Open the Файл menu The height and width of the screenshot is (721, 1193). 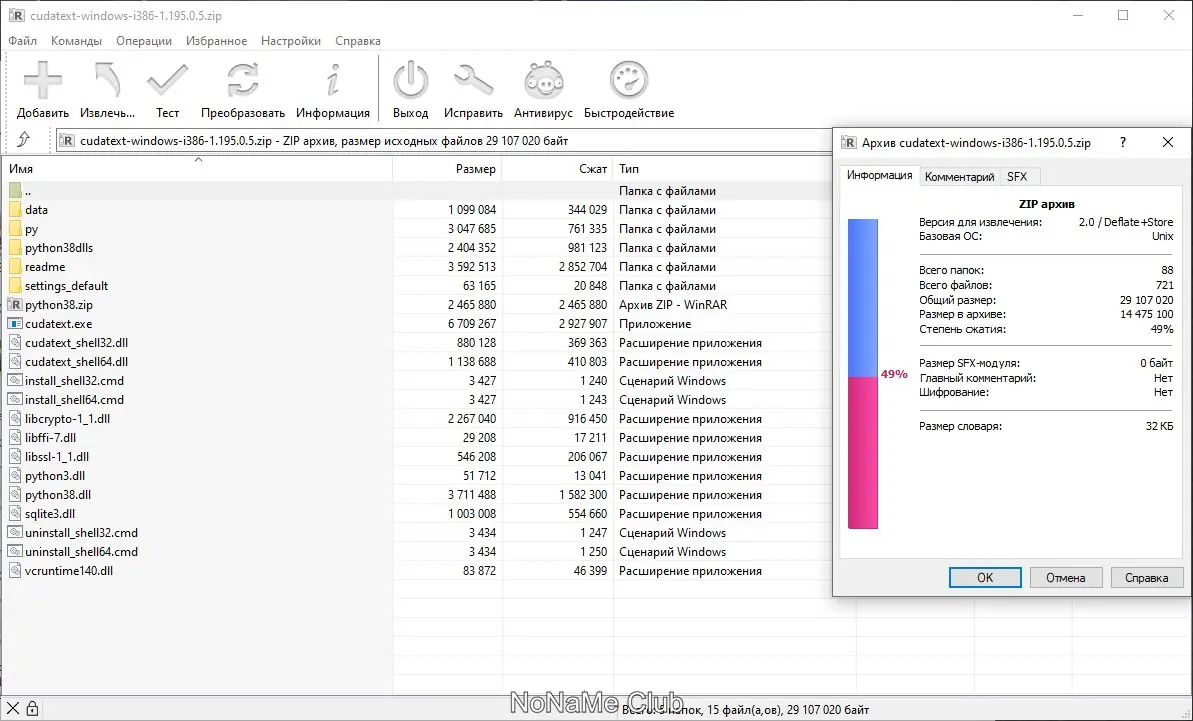click(x=23, y=41)
